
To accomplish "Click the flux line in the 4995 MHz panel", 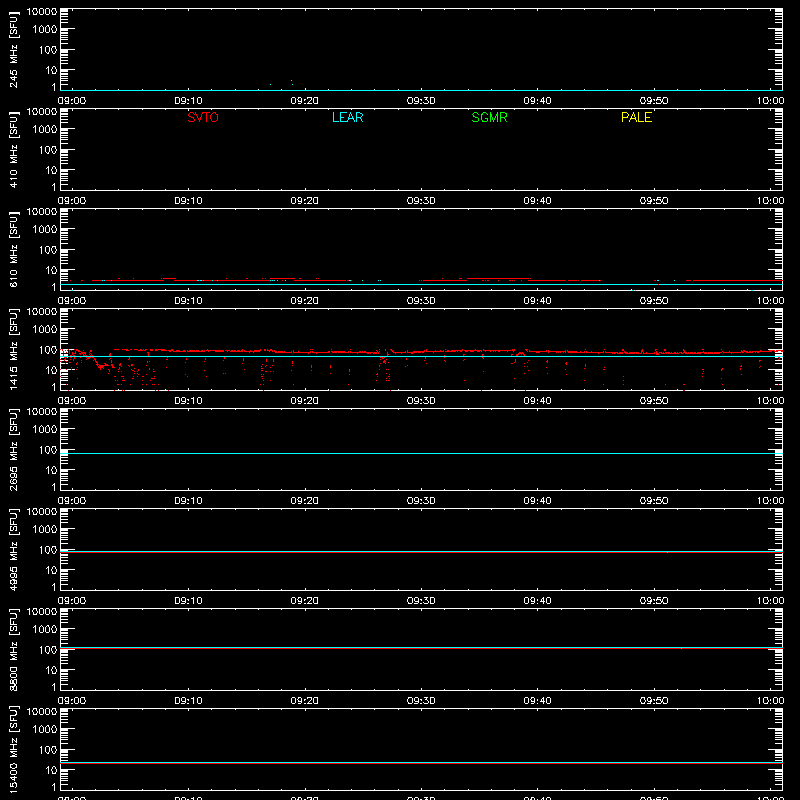I will click(421, 552).
